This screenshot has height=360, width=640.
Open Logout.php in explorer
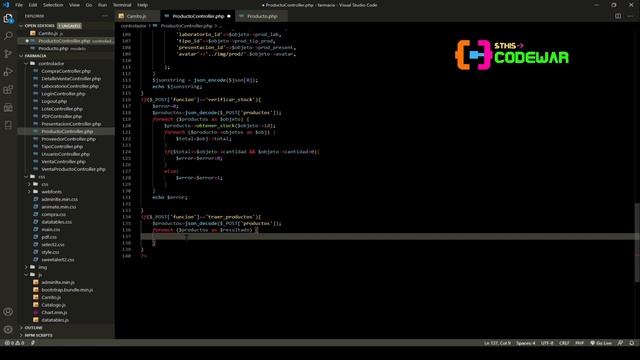54,101
